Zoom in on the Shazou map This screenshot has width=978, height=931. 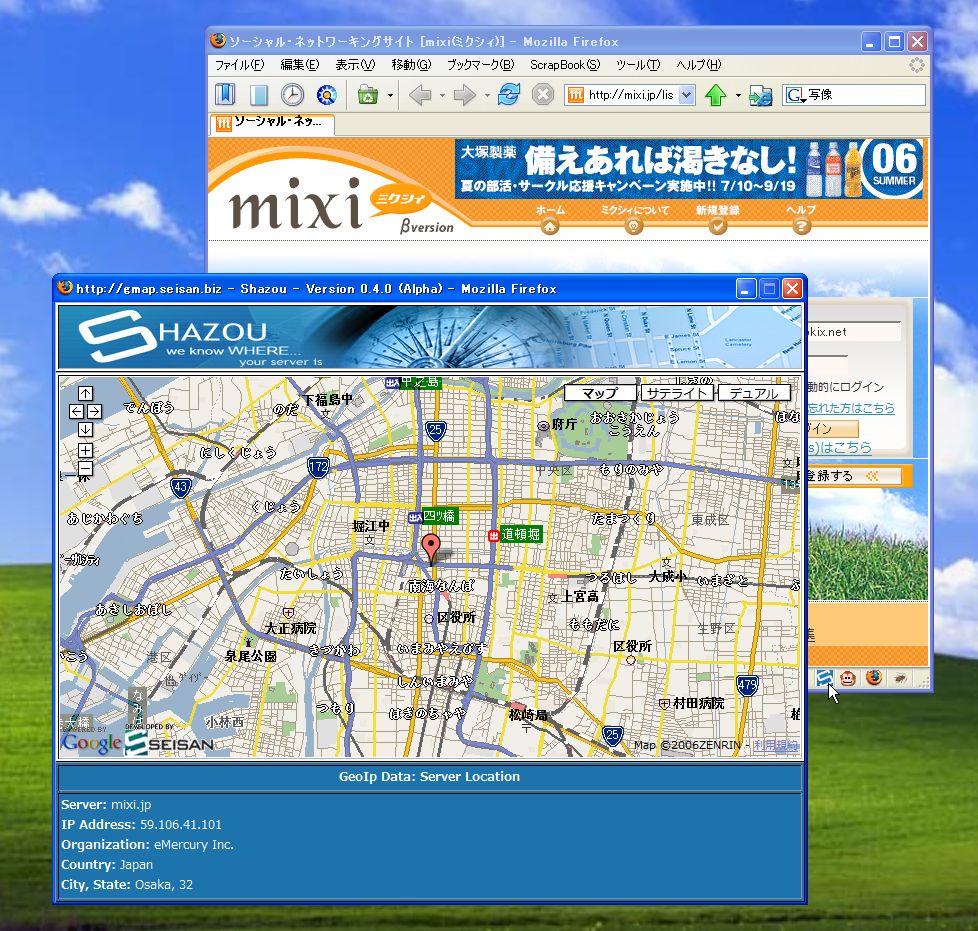click(x=85, y=450)
